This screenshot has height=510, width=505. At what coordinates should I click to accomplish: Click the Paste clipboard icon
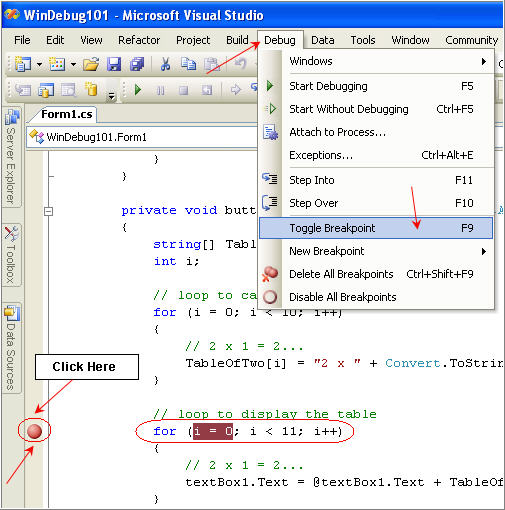(x=212, y=64)
